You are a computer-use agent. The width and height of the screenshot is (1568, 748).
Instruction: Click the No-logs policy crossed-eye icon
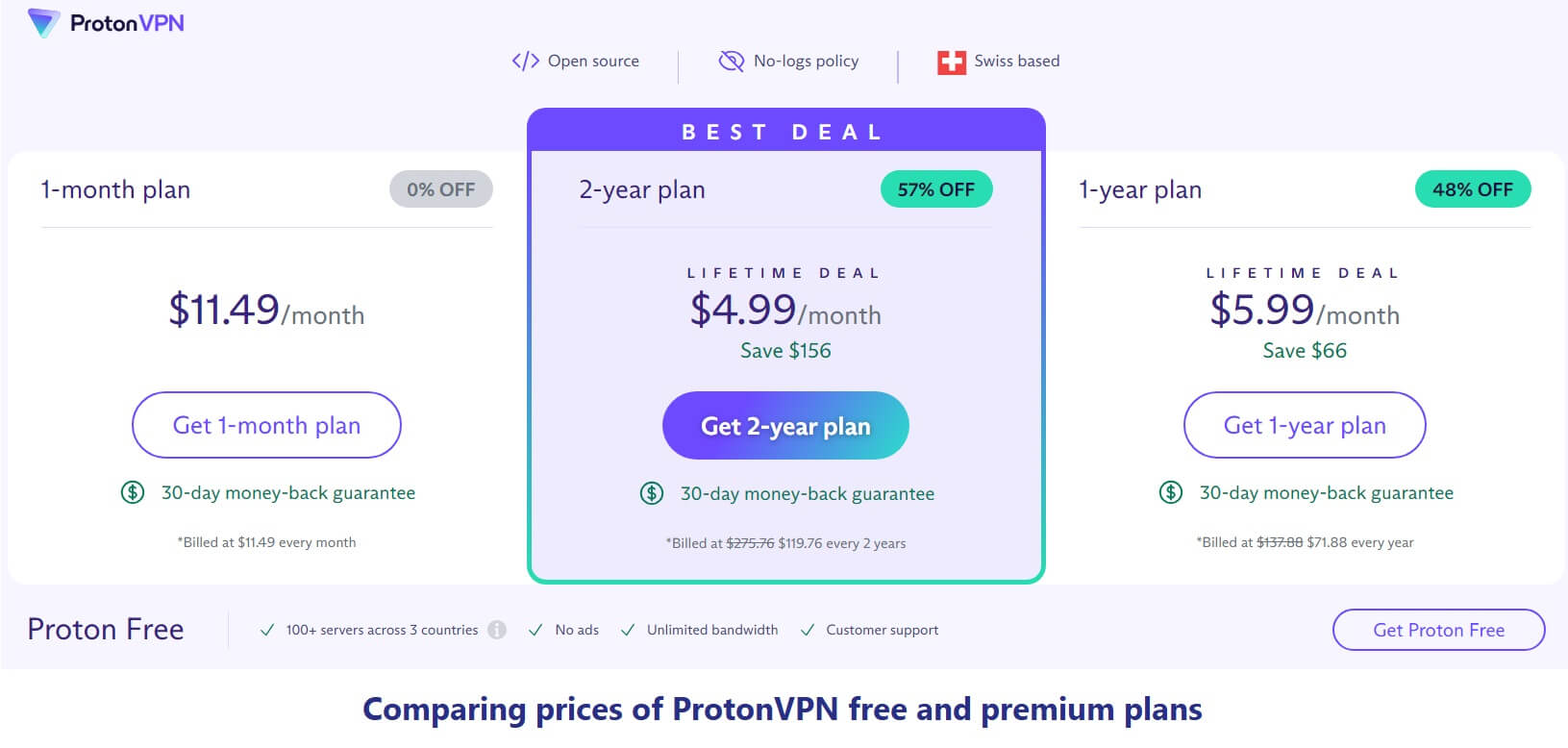[732, 62]
